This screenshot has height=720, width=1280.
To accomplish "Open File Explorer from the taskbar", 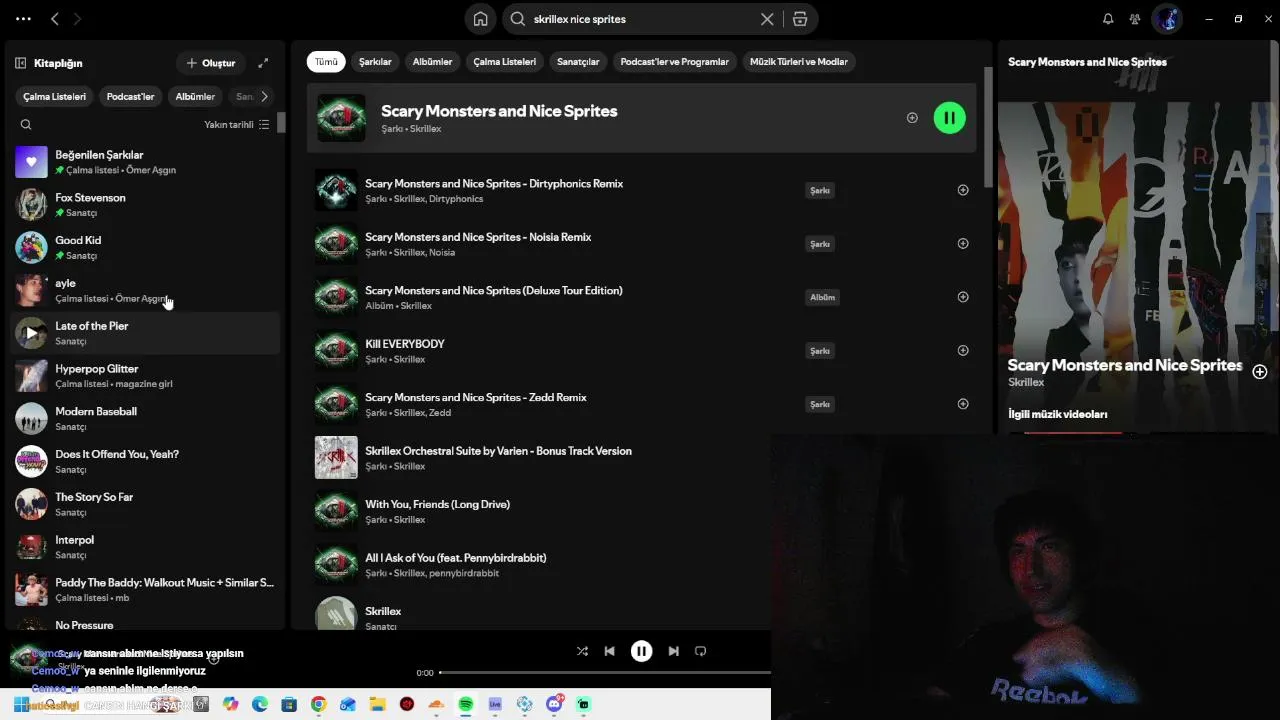I will [x=377, y=704].
